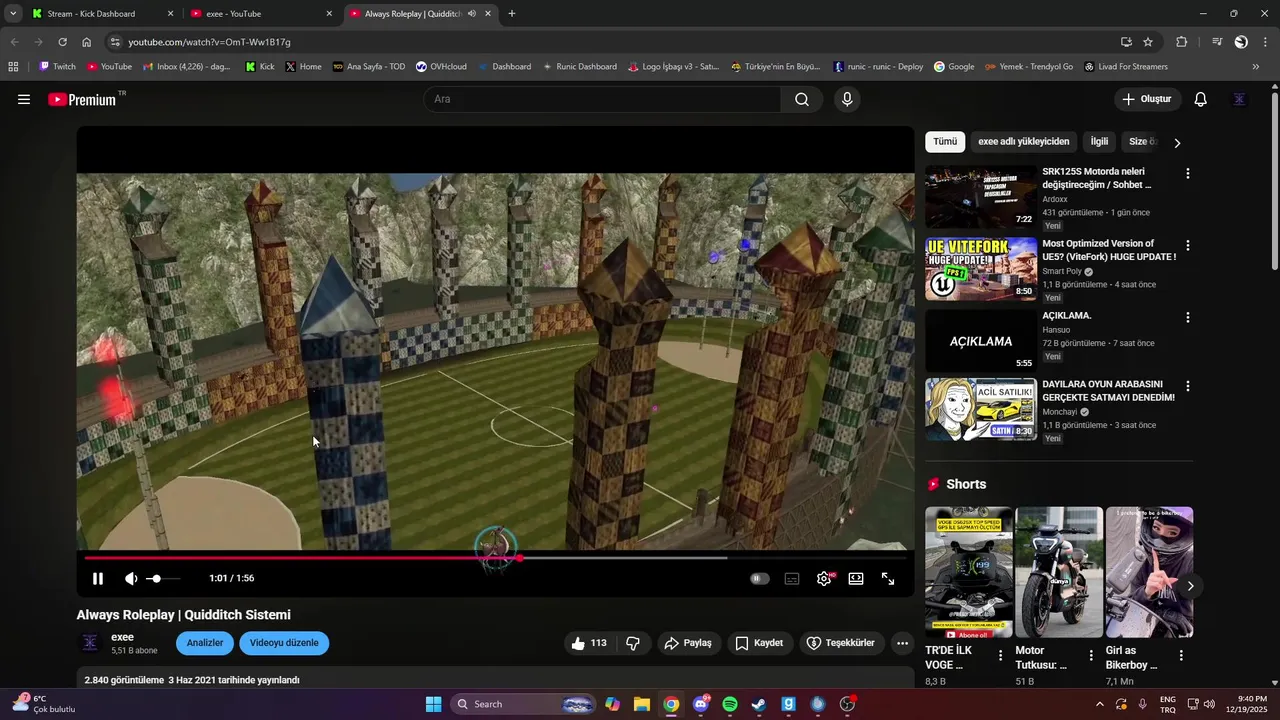Image resolution: width=1280 pixels, height=720 pixels.
Task: Enter fullscreen mode
Action: coord(888,578)
